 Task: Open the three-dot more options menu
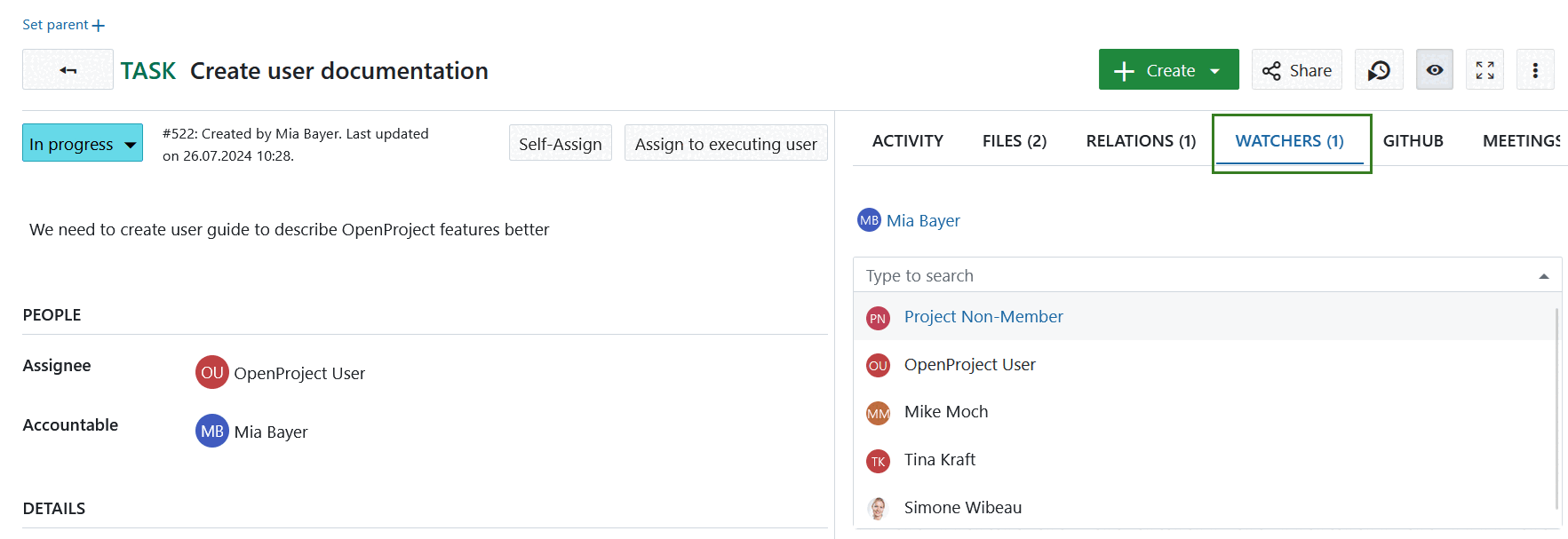[x=1534, y=70]
